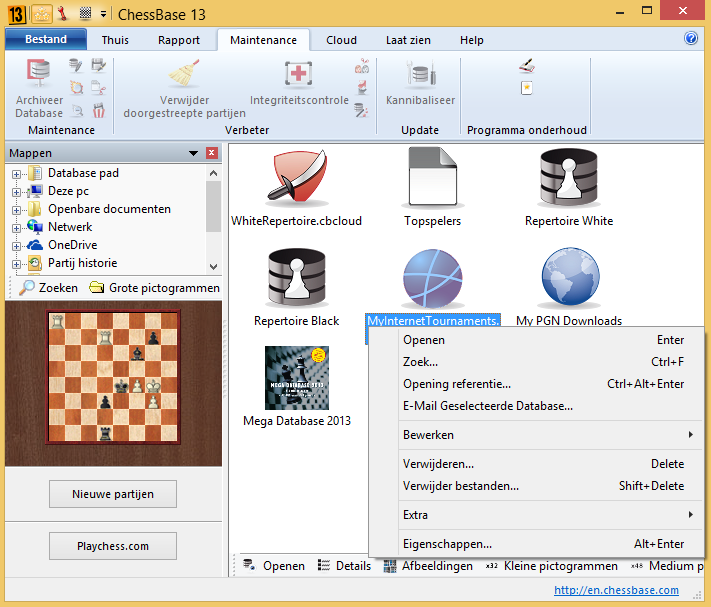Open the Extra submenu
The width and height of the screenshot is (711, 607).
[548, 515]
